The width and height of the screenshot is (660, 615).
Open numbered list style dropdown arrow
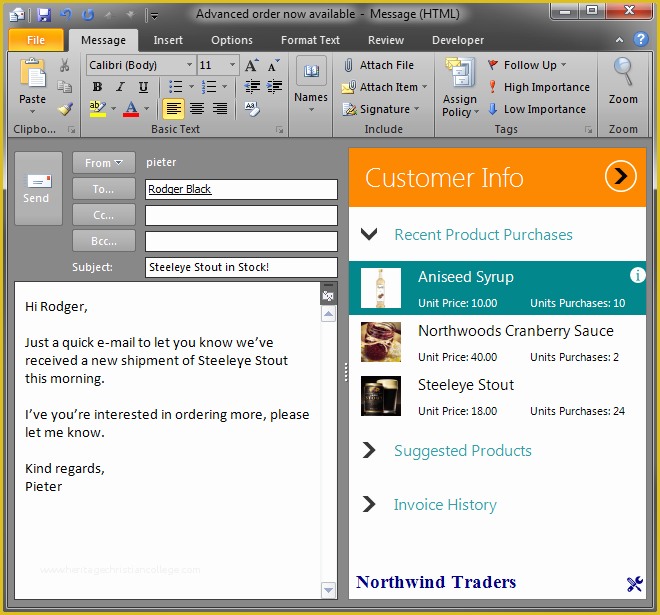click(224, 87)
